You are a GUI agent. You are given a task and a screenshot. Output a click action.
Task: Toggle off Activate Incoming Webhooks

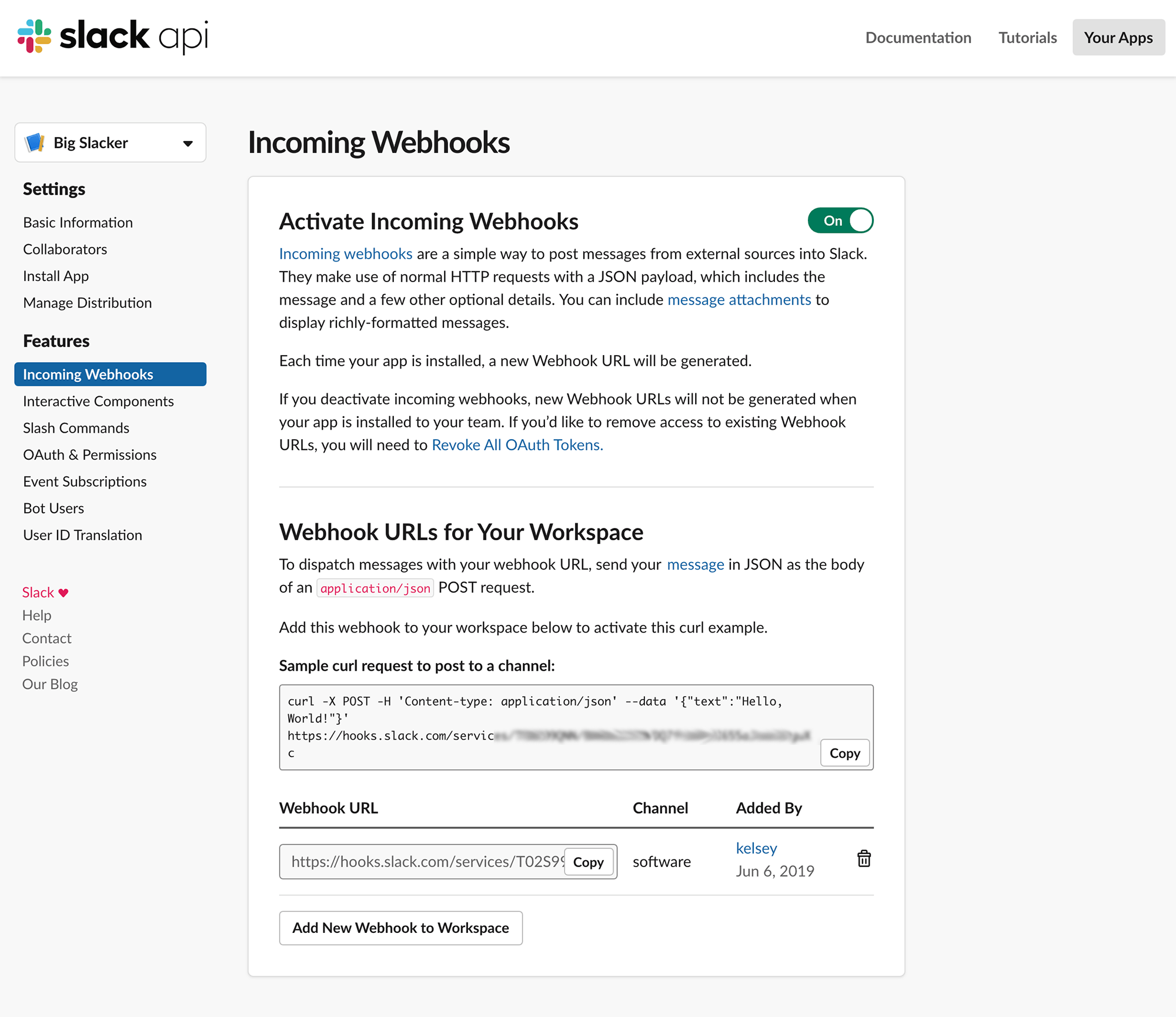pos(841,220)
